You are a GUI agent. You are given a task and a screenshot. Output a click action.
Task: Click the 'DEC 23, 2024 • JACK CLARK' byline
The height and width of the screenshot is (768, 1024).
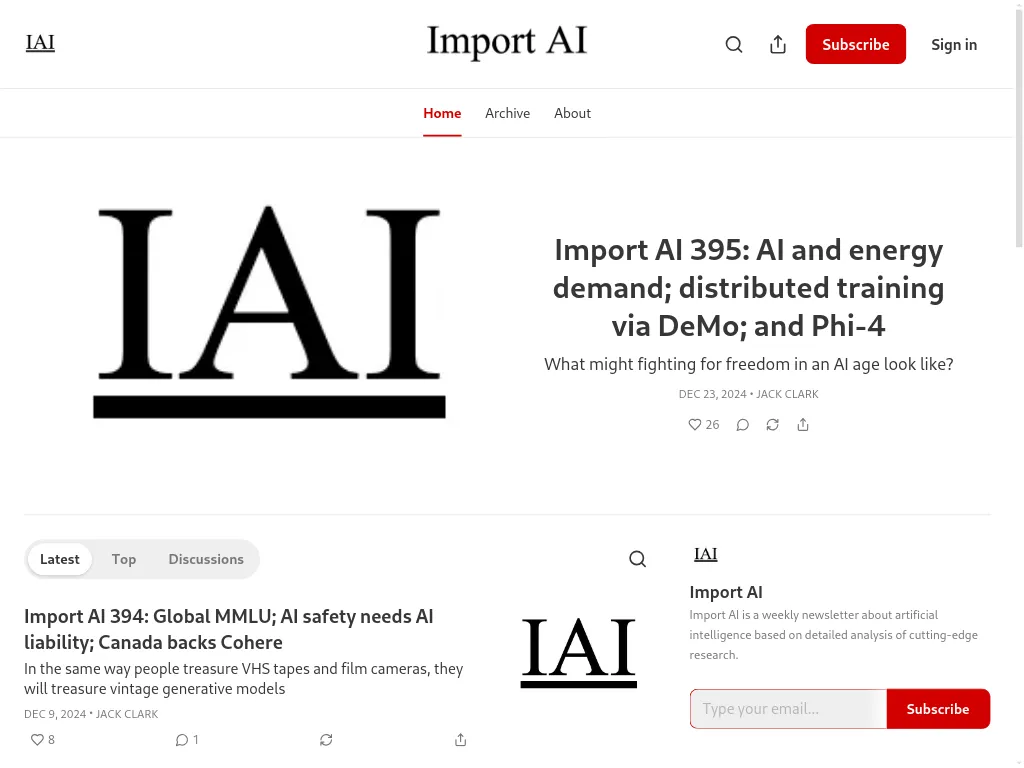pos(748,394)
